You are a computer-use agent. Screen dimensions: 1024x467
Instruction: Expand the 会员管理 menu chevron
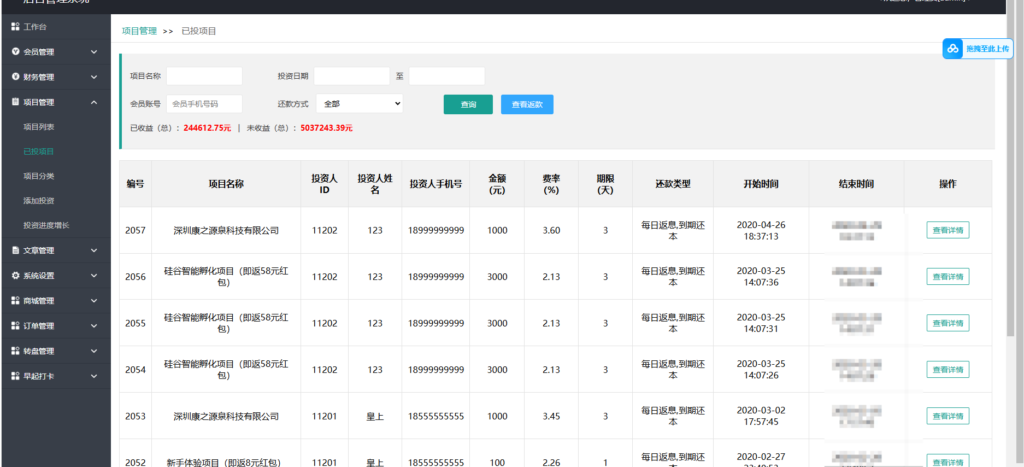[94, 52]
